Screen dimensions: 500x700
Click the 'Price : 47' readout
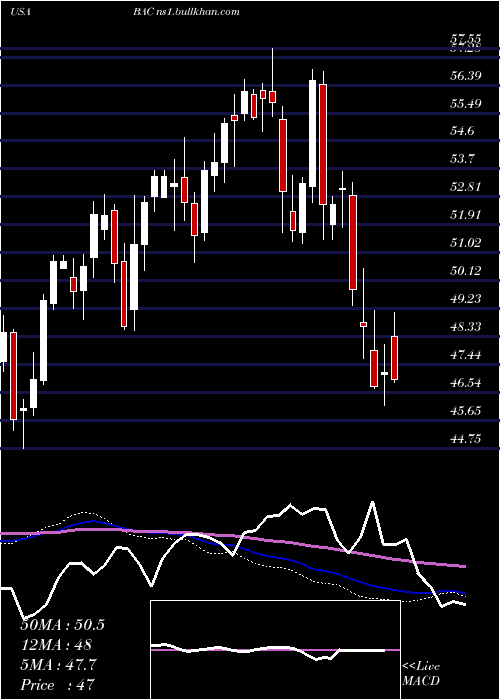(57, 685)
